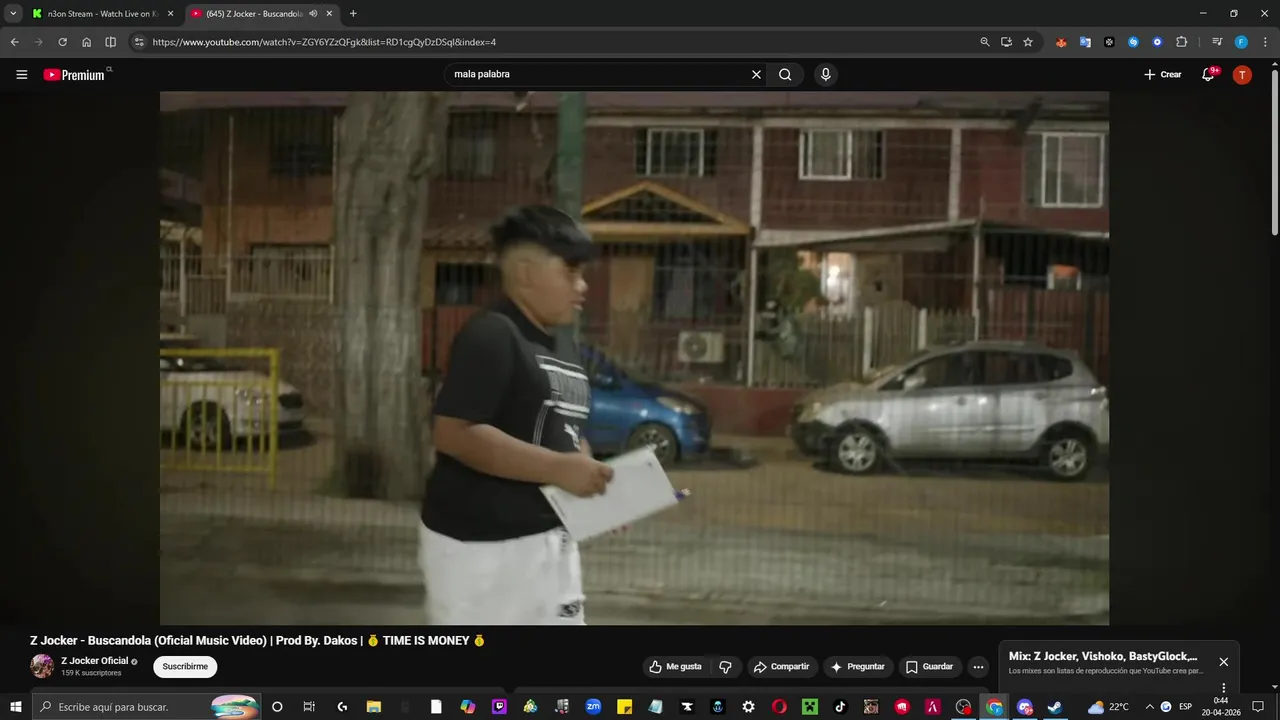
Task: Reload the current page
Action: pos(62,42)
